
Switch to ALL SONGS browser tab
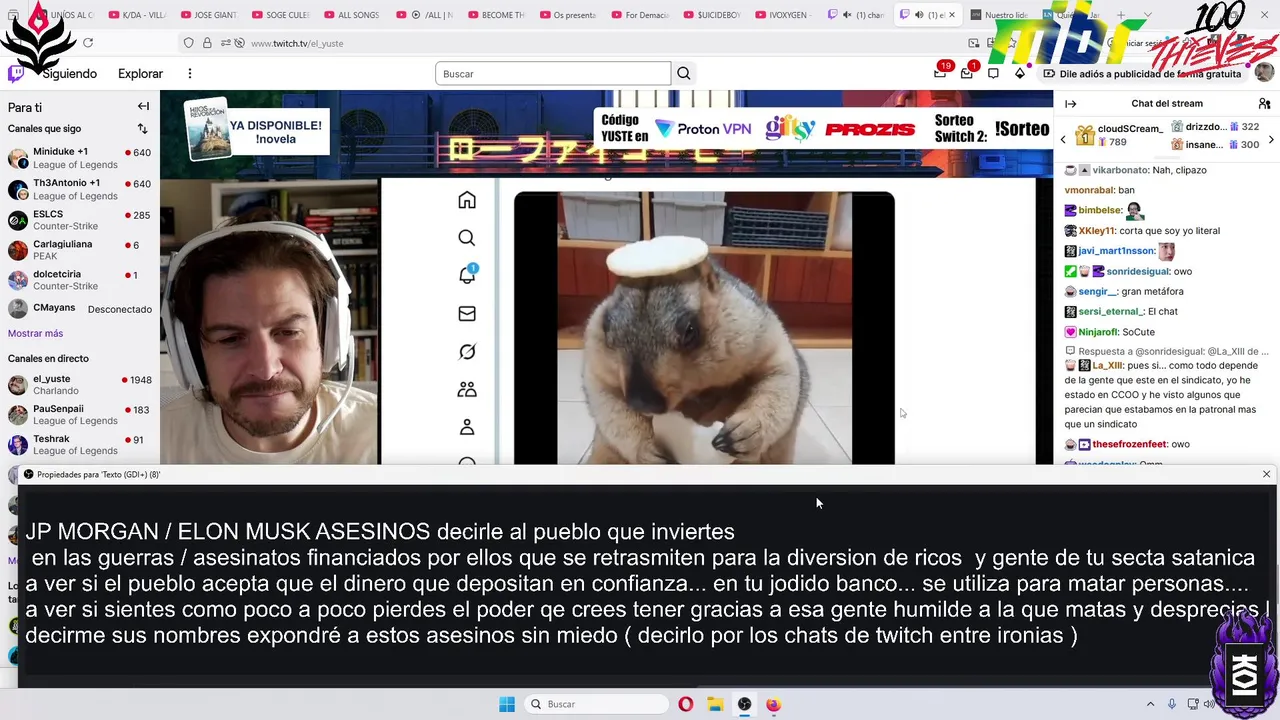pyautogui.click(x=352, y=15)
